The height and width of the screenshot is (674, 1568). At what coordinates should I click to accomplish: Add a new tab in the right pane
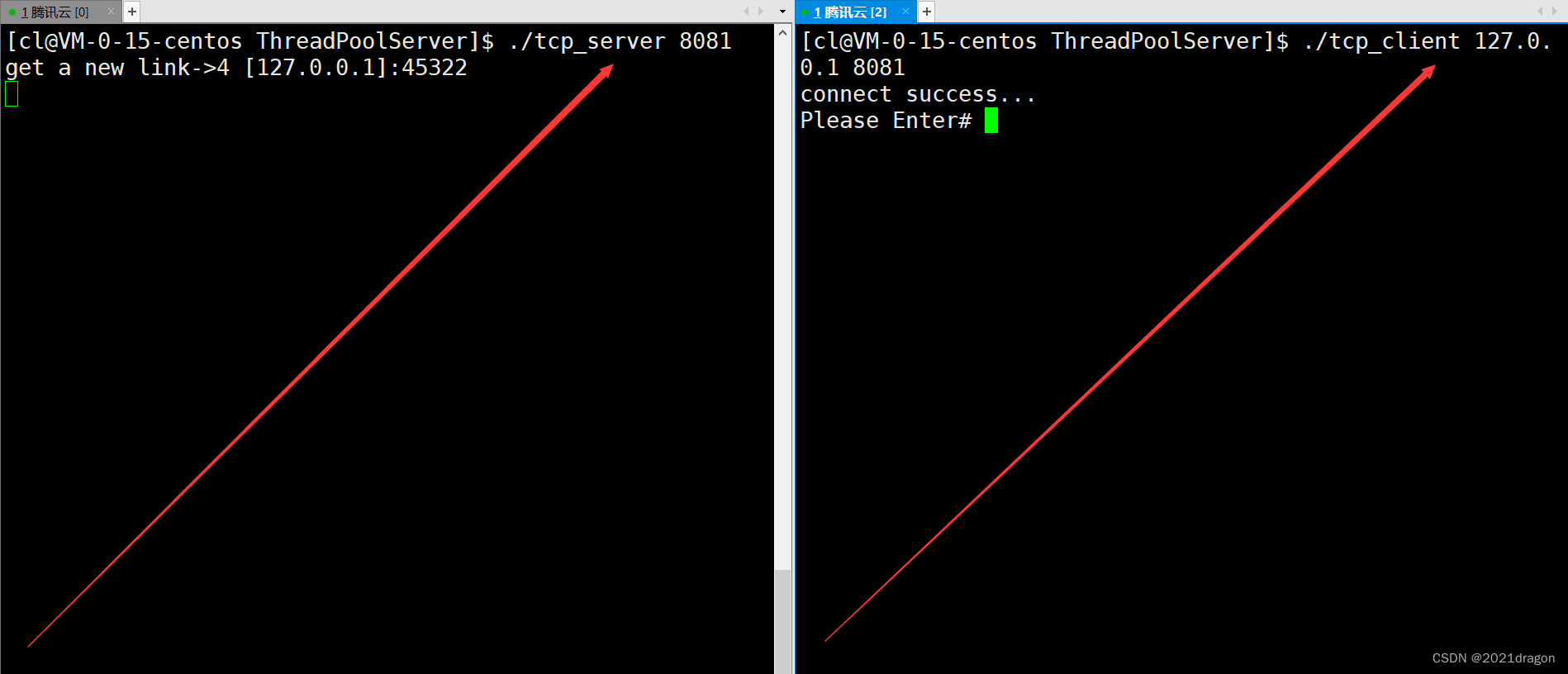[x=926, y=12]
